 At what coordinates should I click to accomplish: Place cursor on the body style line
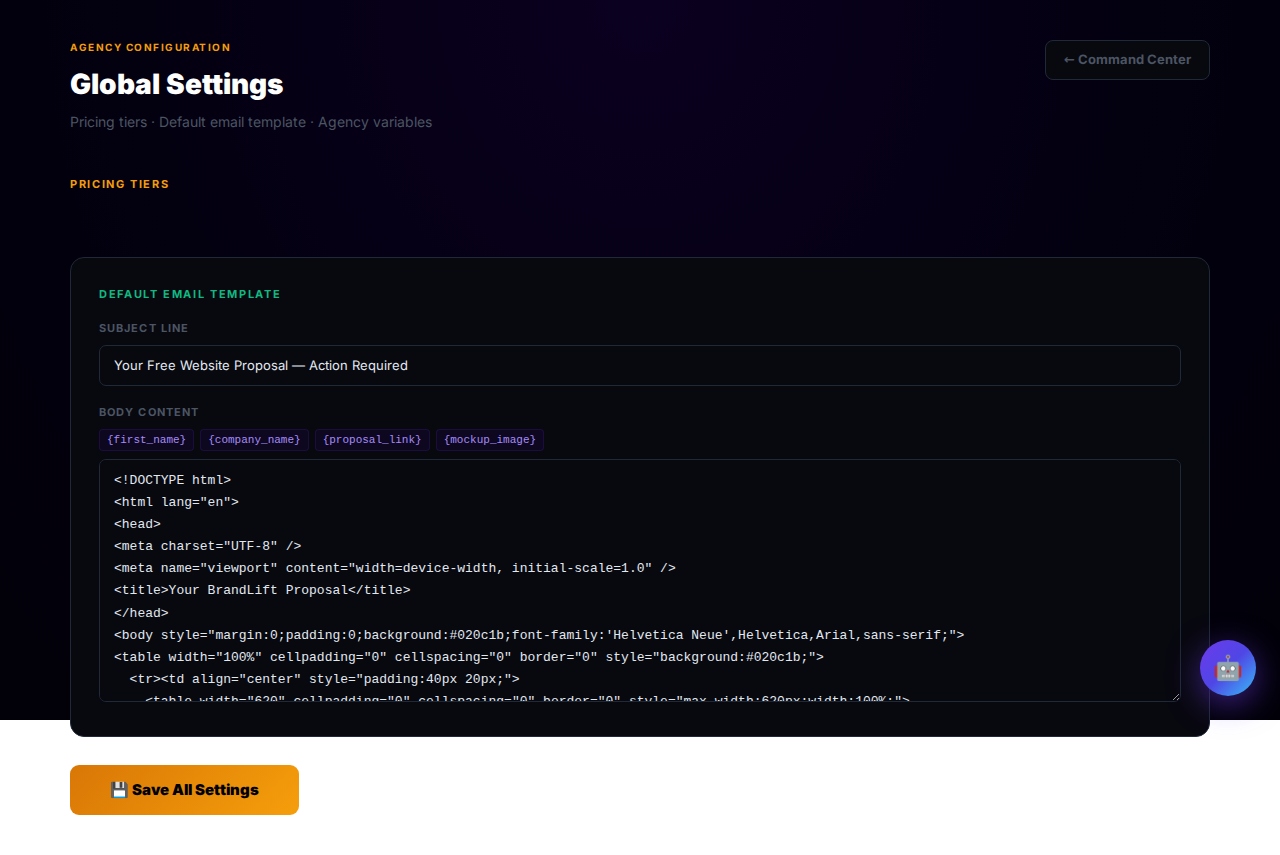[538, 635]
